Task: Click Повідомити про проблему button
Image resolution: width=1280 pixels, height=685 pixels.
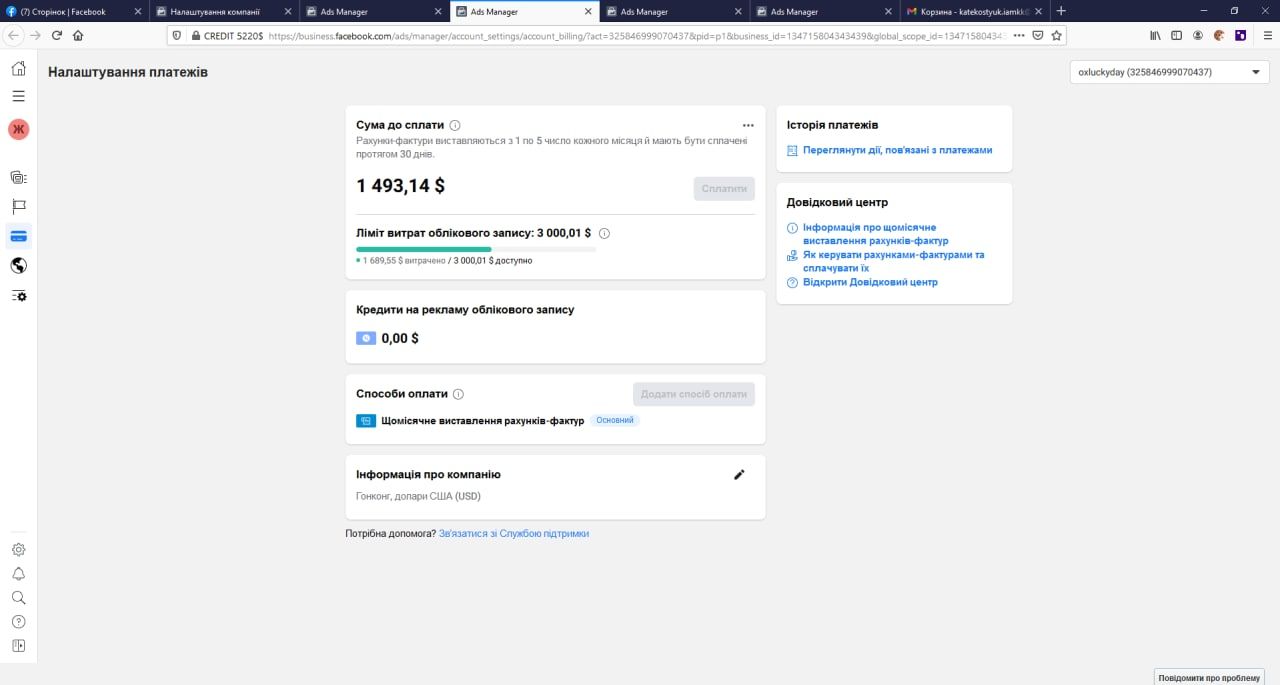Action: [x=1209, y=677]
